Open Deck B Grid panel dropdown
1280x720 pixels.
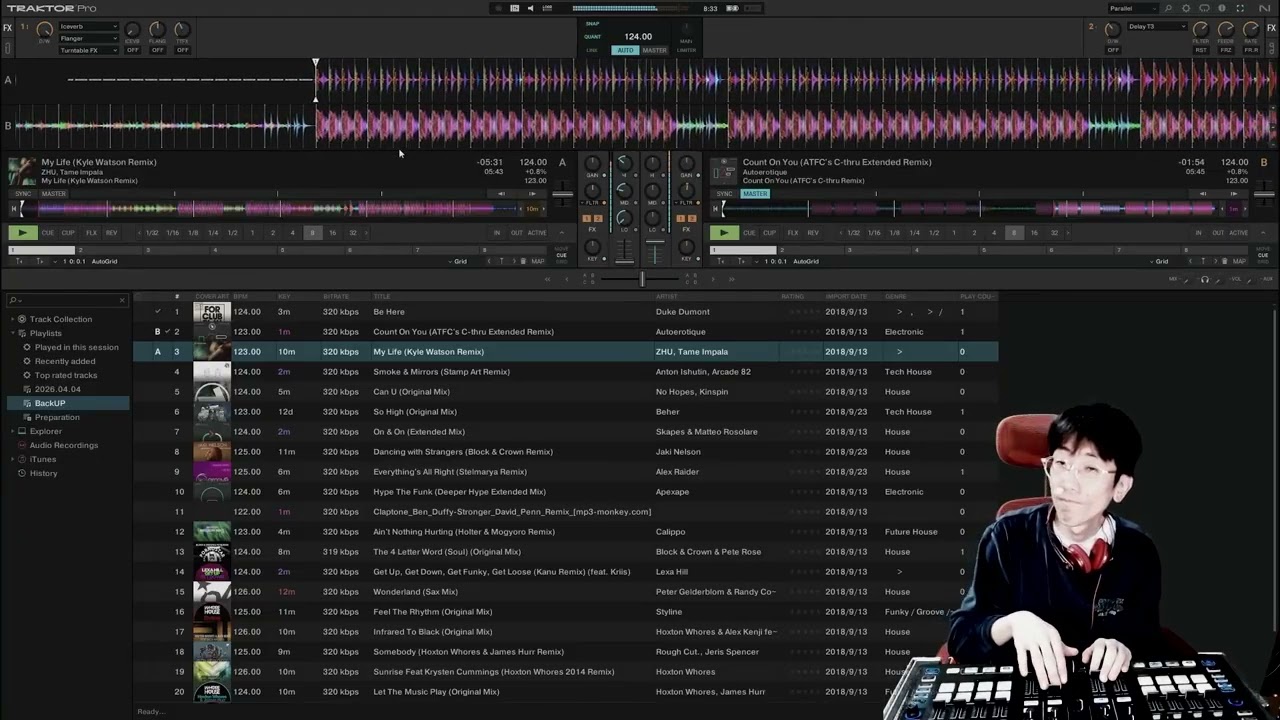click(x=1161, y=261)
